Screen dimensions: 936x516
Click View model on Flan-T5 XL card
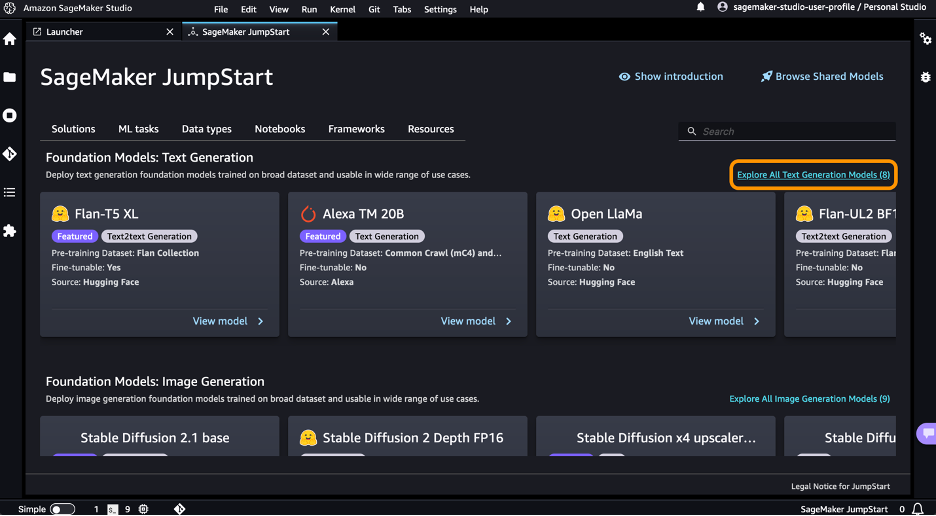tap(220, 321)
